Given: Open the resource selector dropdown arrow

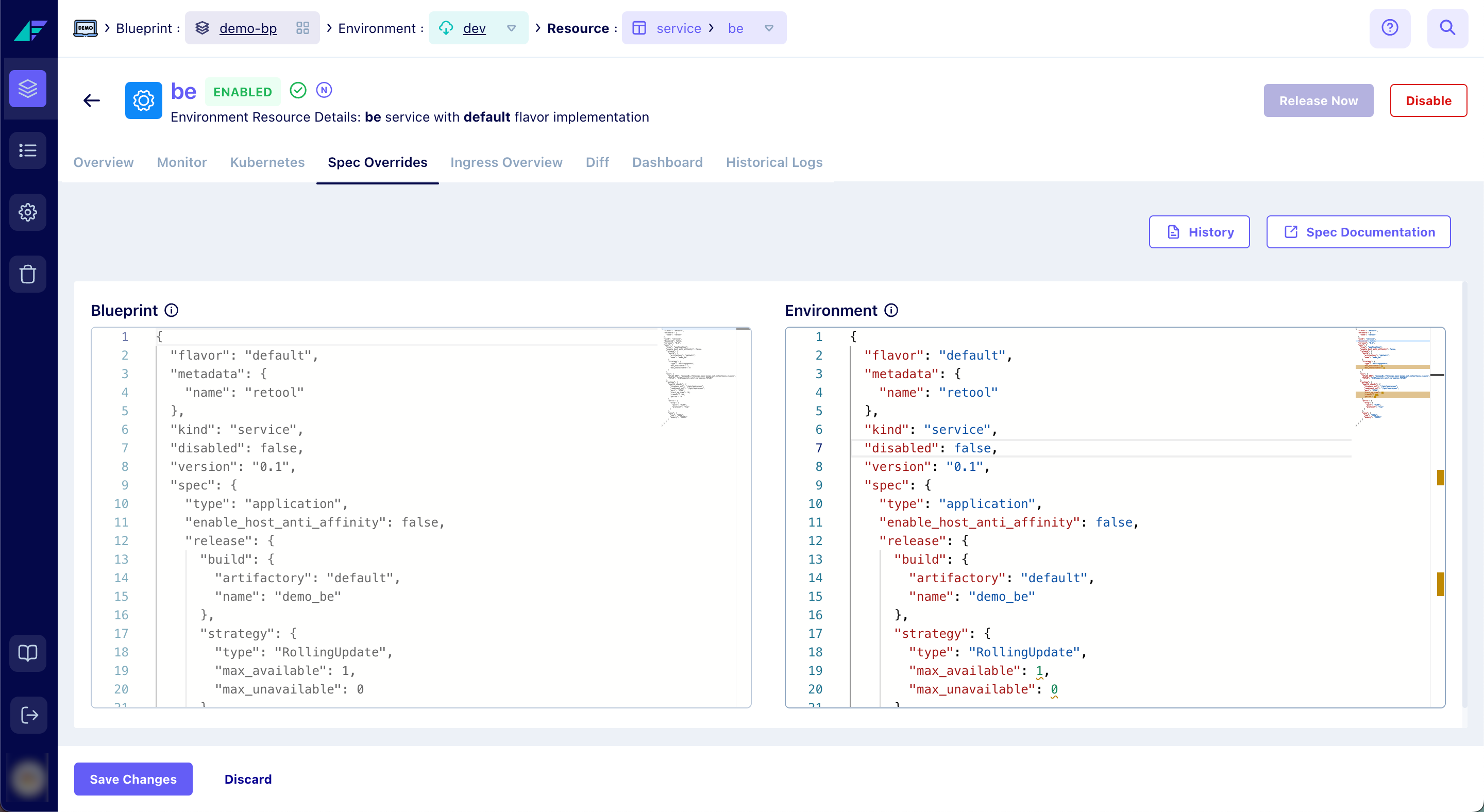Looking at the screenshot, I should pyautogui.click(x=768, y=28).
